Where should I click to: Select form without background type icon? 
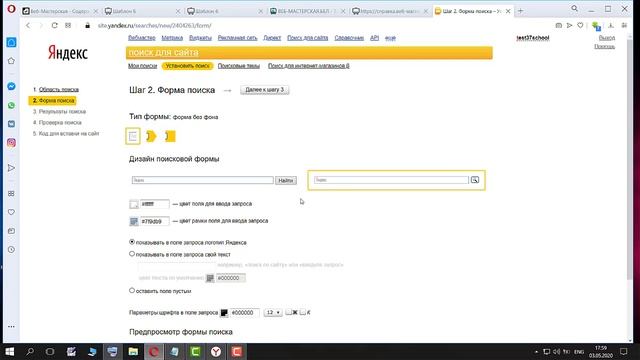coord(133,136)
